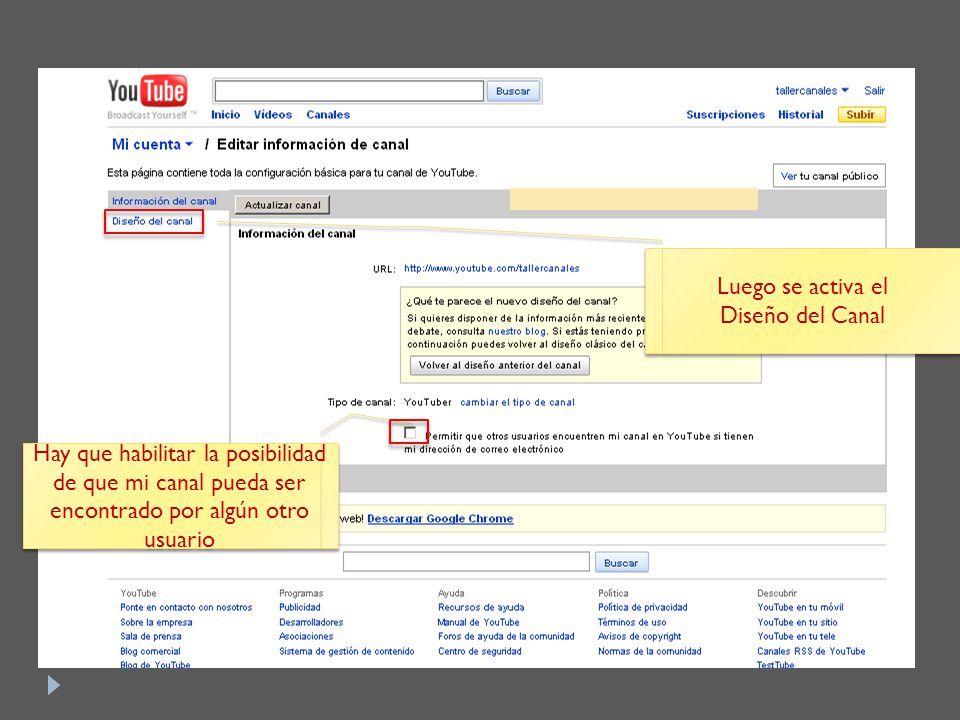Viewport: 960px width, 720px height.
Task: Click cambiar el tipo de canal link
Action: (517, 402)
